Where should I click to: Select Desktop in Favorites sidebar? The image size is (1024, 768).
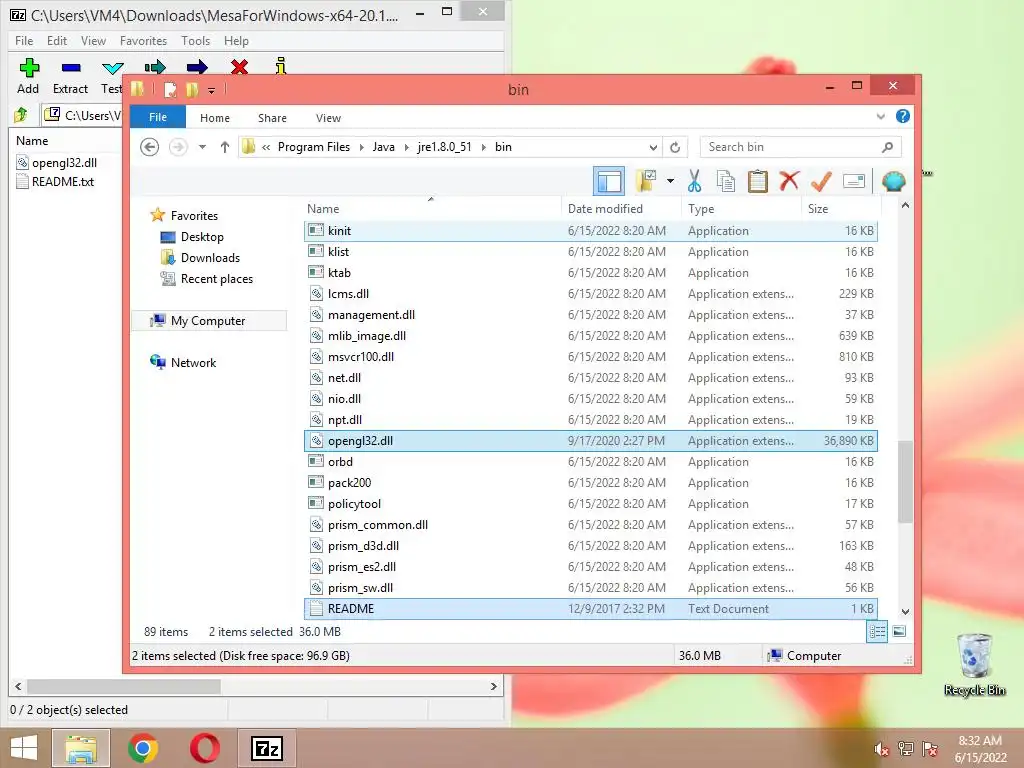[x=202, y=237]
